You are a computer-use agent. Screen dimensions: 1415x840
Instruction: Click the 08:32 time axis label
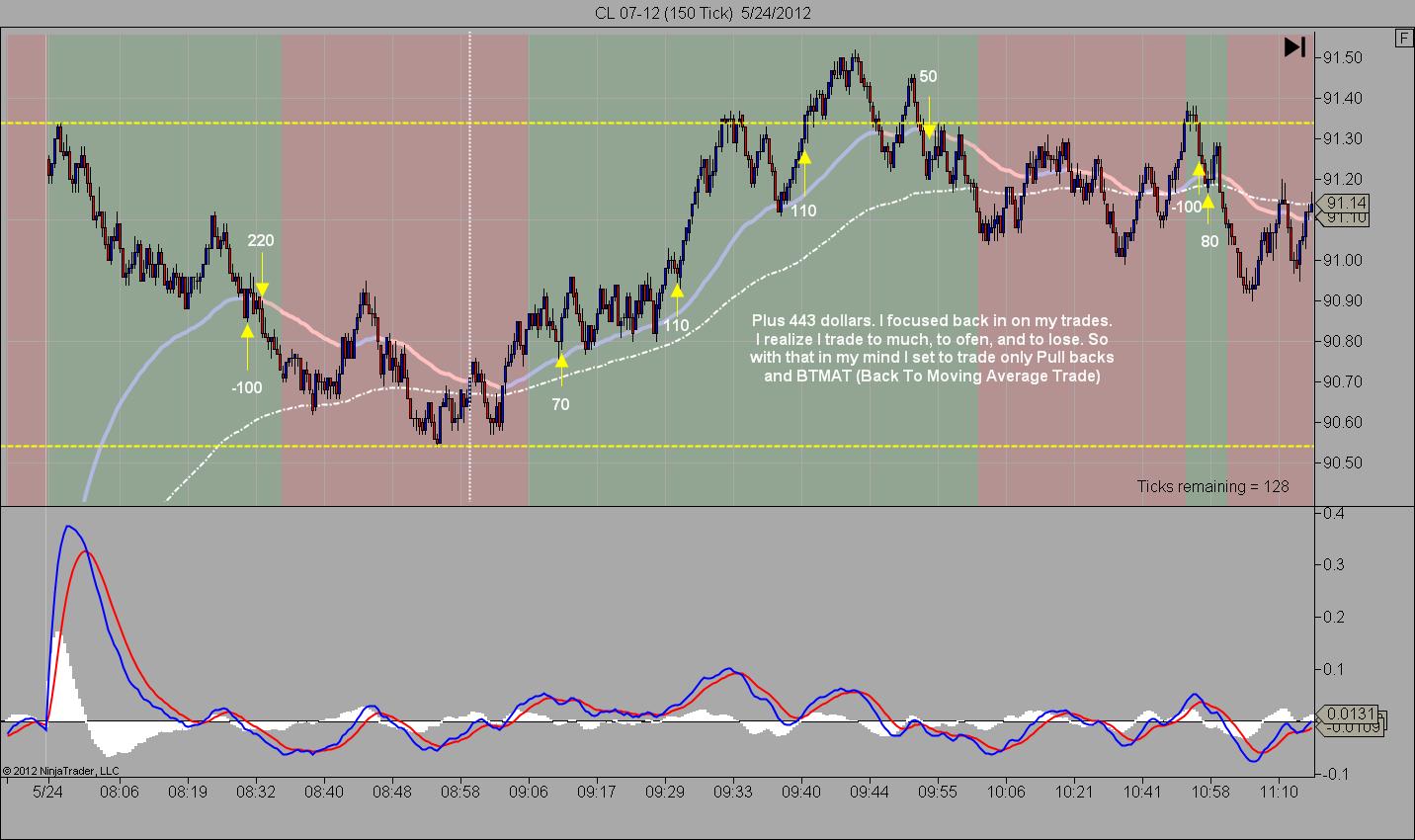tap(255, 792)
